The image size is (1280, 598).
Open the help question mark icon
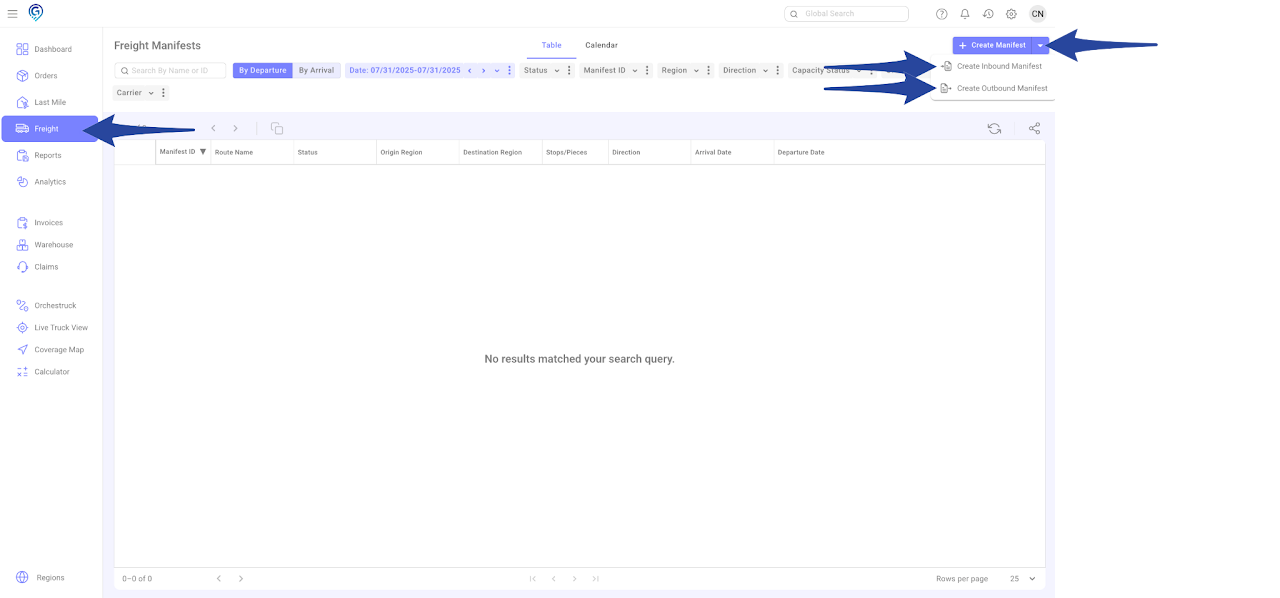point(941,14)
